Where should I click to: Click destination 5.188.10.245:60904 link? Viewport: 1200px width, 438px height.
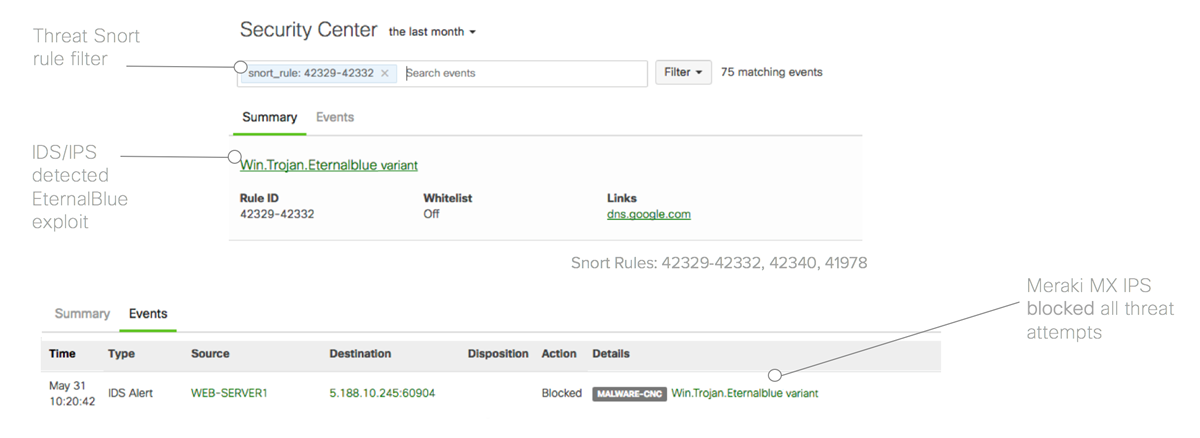coord(382,394)
